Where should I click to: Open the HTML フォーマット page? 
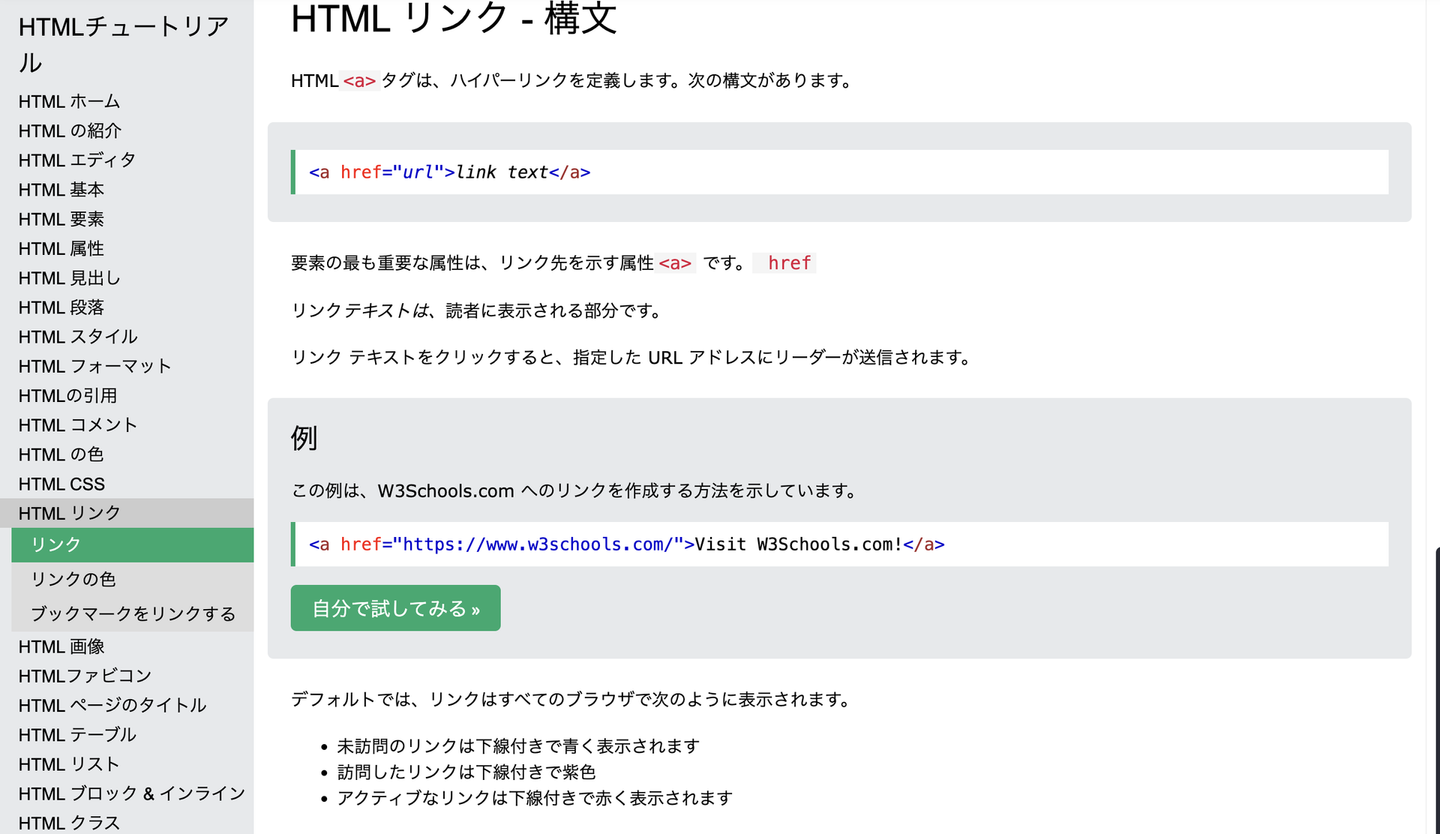[95, 366]
